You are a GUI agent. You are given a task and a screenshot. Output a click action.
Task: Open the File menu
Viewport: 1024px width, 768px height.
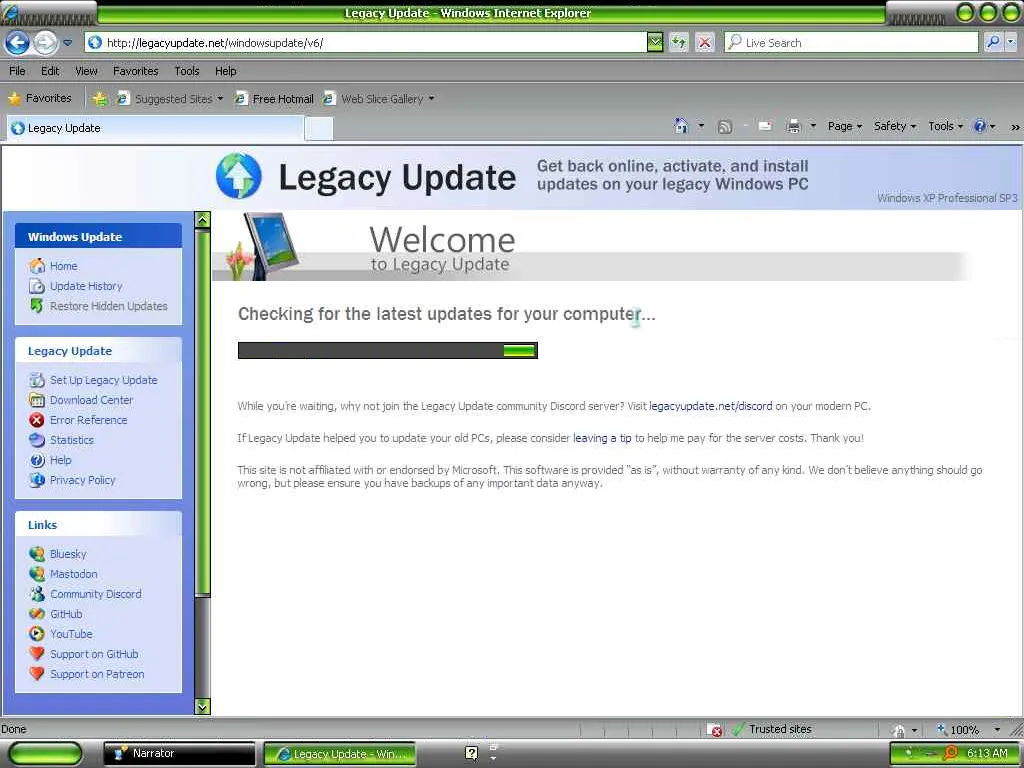(x=18, y=71)
